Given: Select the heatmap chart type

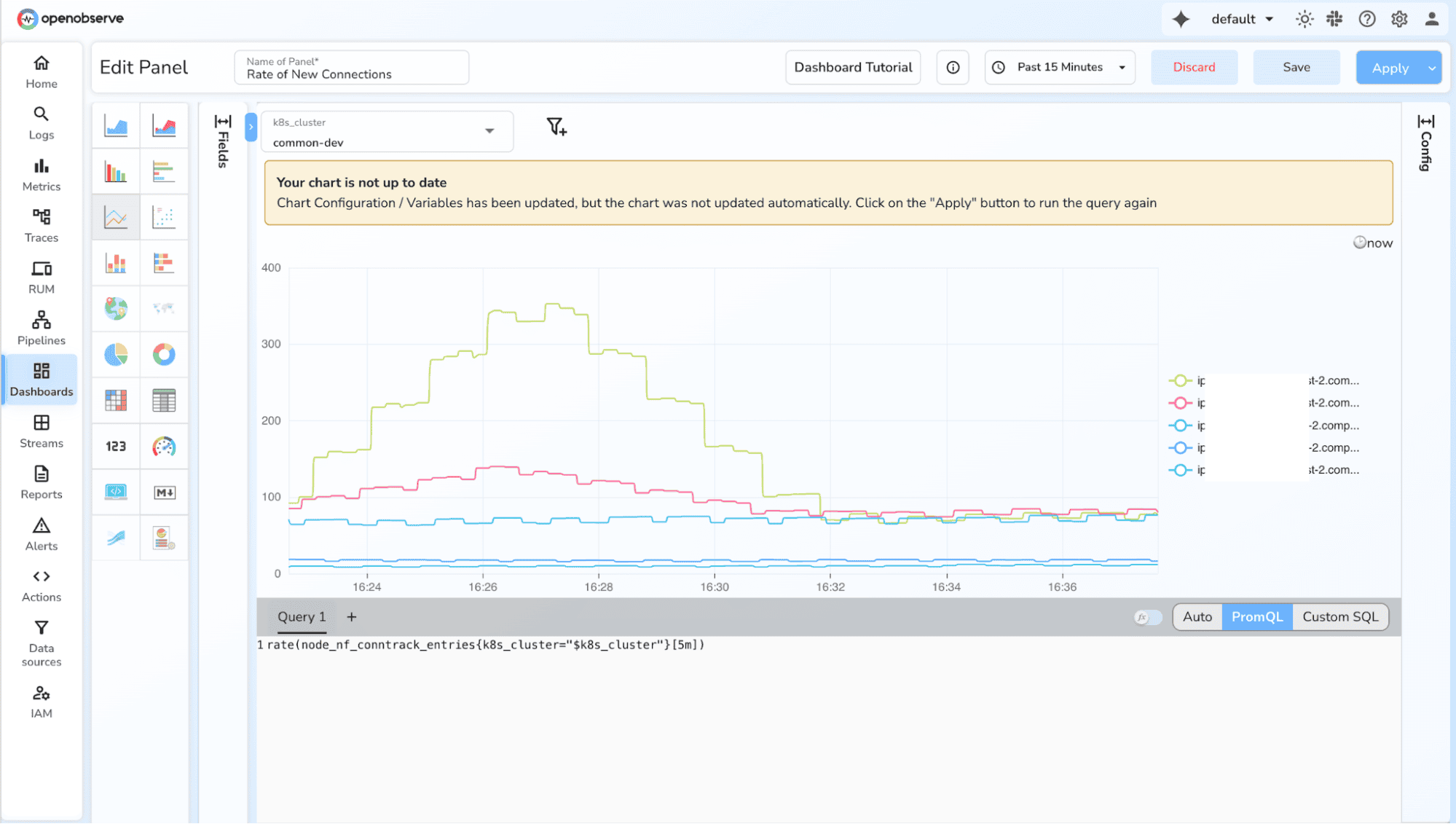Looking at the screenshot, I should [115, 400].
